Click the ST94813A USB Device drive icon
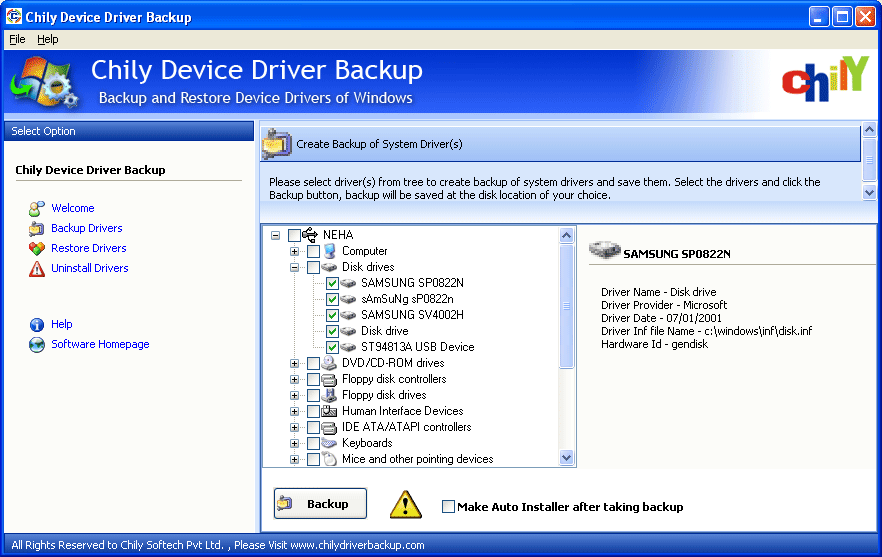 tap(349, 347)
